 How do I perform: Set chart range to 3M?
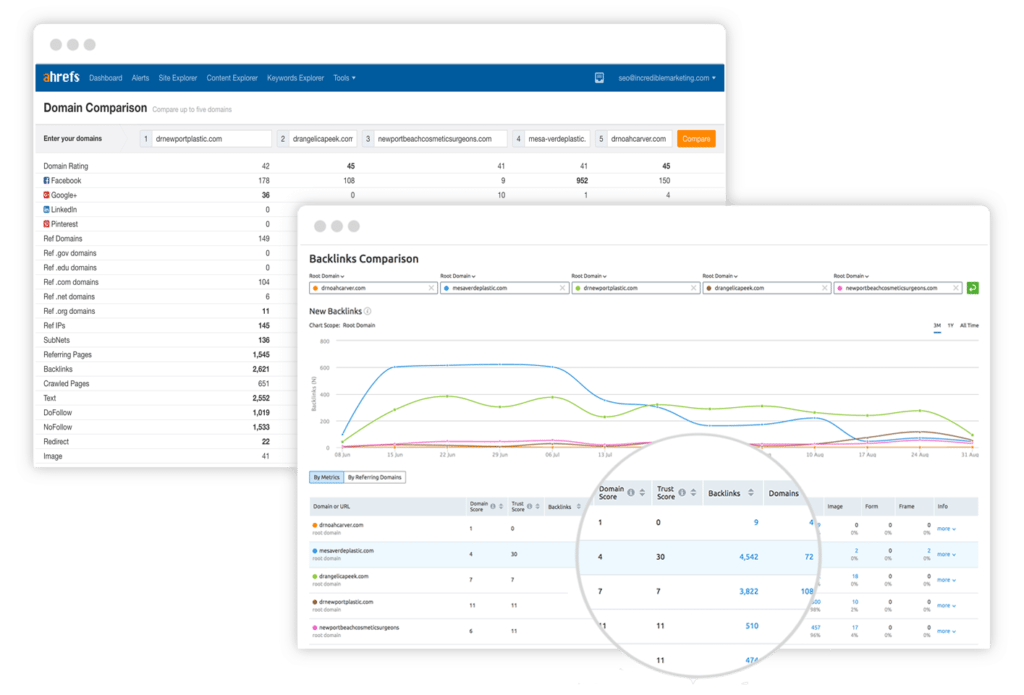coord(937,325)
